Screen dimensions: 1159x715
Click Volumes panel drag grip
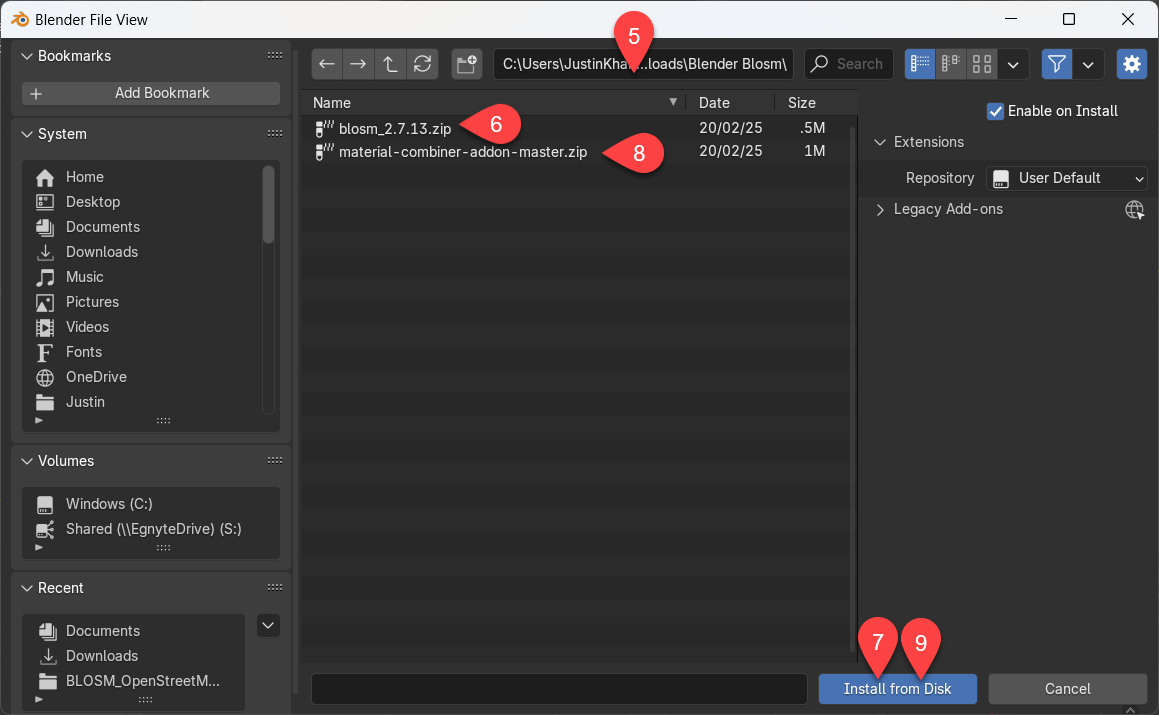(275, 461)
